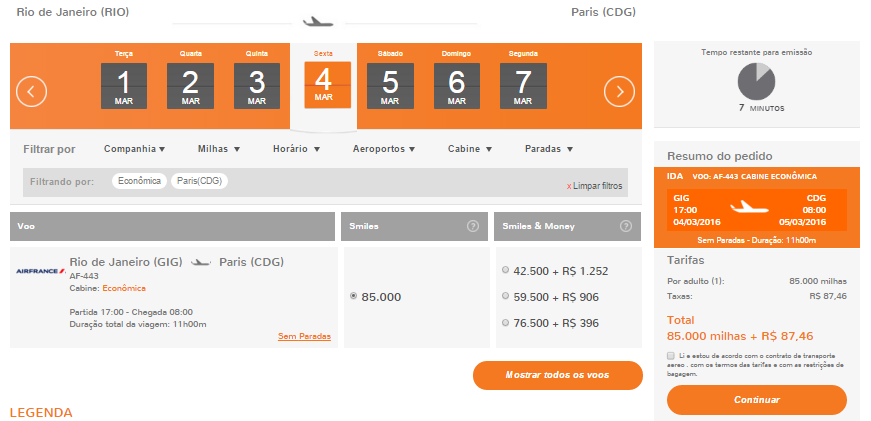Click the Smiles & Money help icon
This screenshot has height=421, width=871.
tap(627, 226)
